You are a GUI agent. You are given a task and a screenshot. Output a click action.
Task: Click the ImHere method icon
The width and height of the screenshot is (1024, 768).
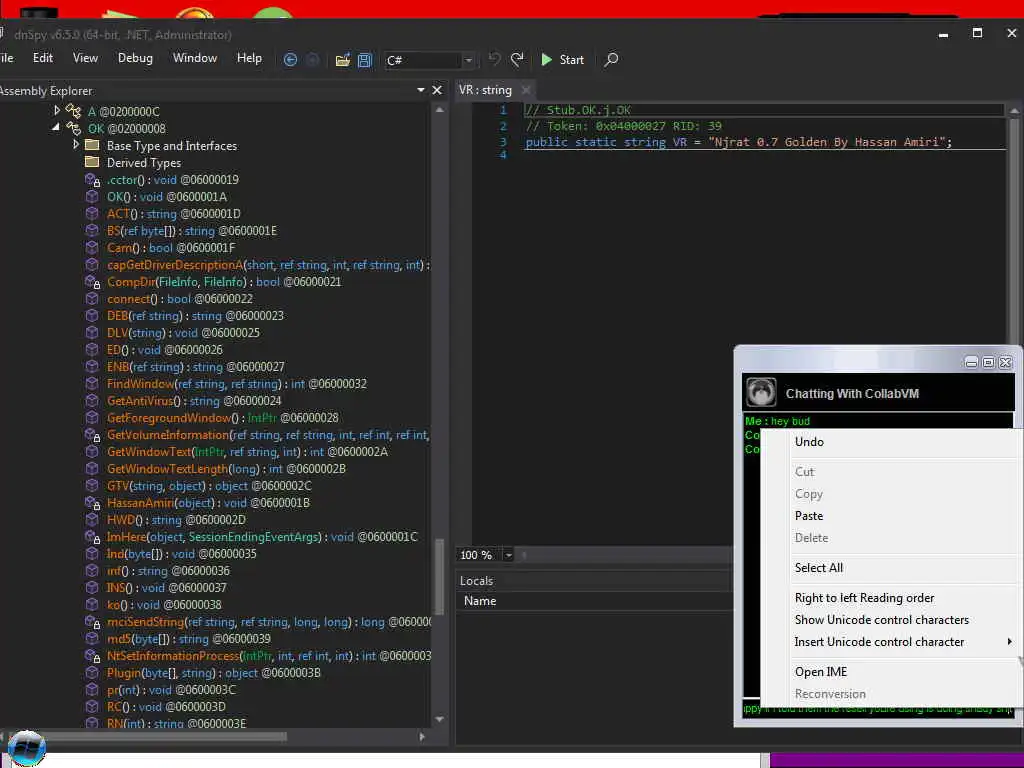(x=92, y=537)
